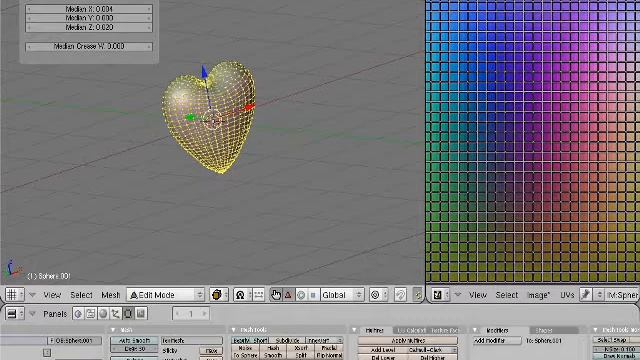Open the proportional editing selector

coord(378,295)
